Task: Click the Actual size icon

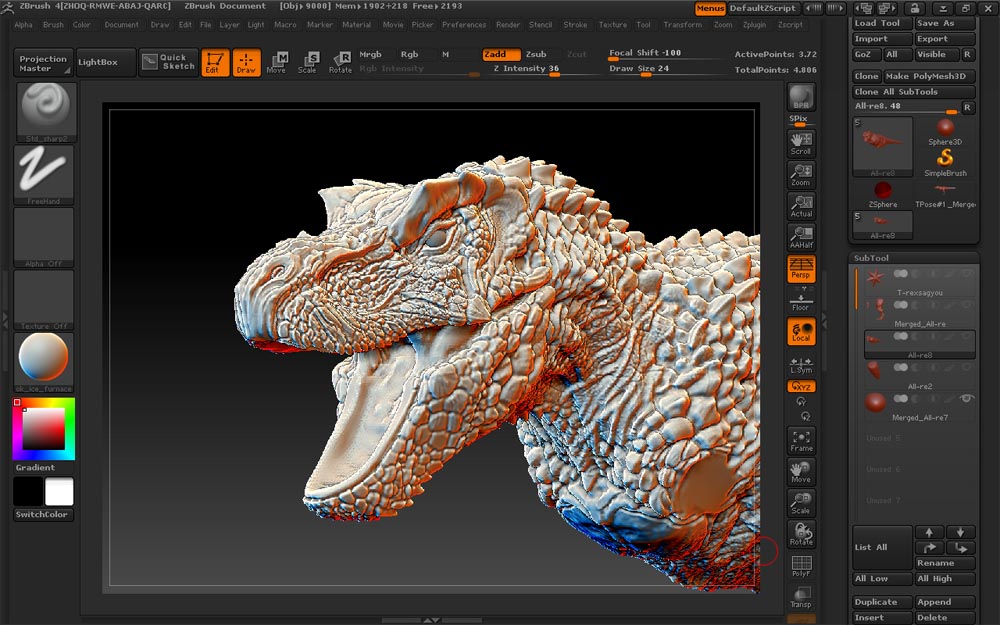Action: pos(801,206)
